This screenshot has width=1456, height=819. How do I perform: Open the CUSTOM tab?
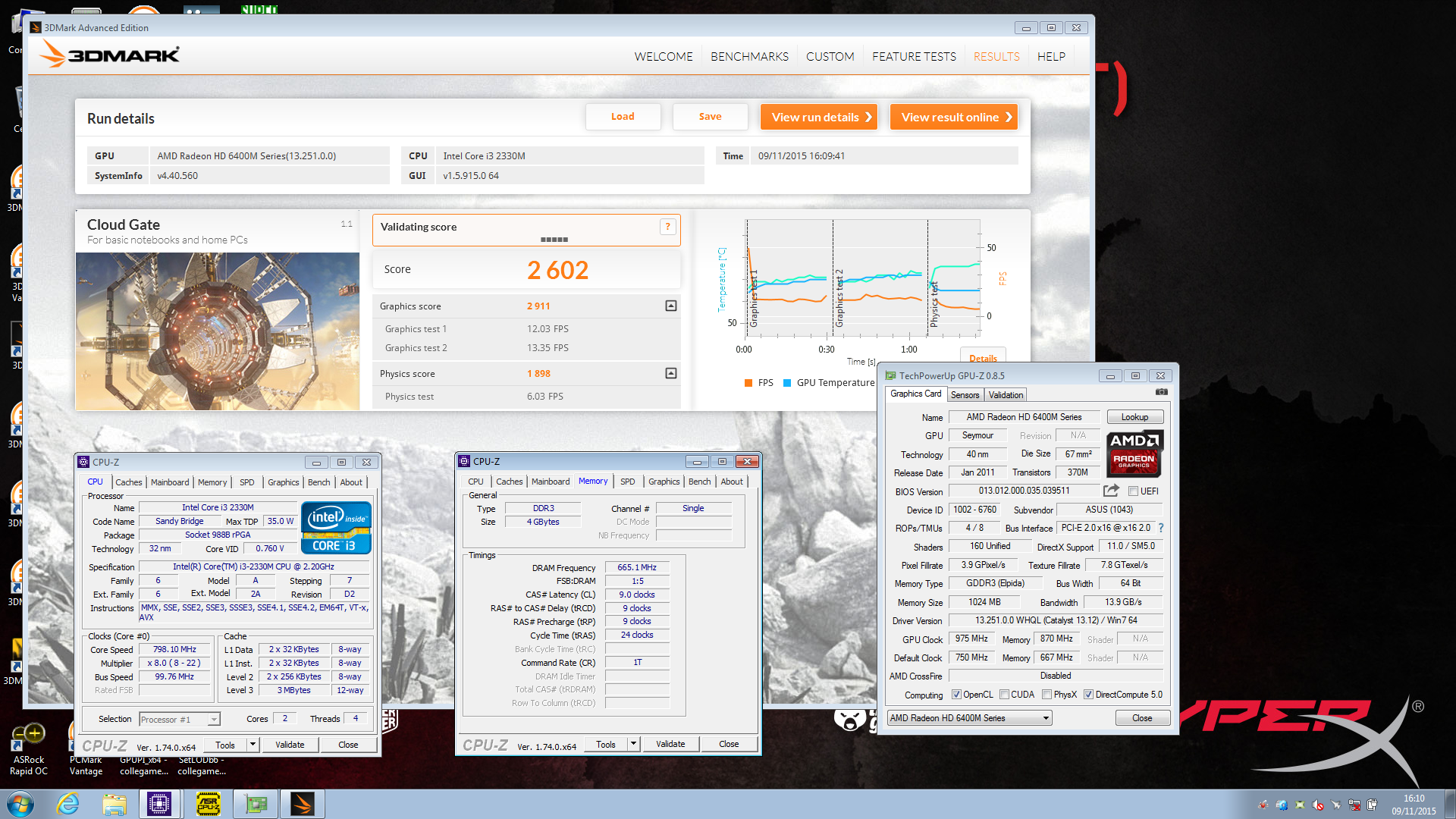point(830,56)
